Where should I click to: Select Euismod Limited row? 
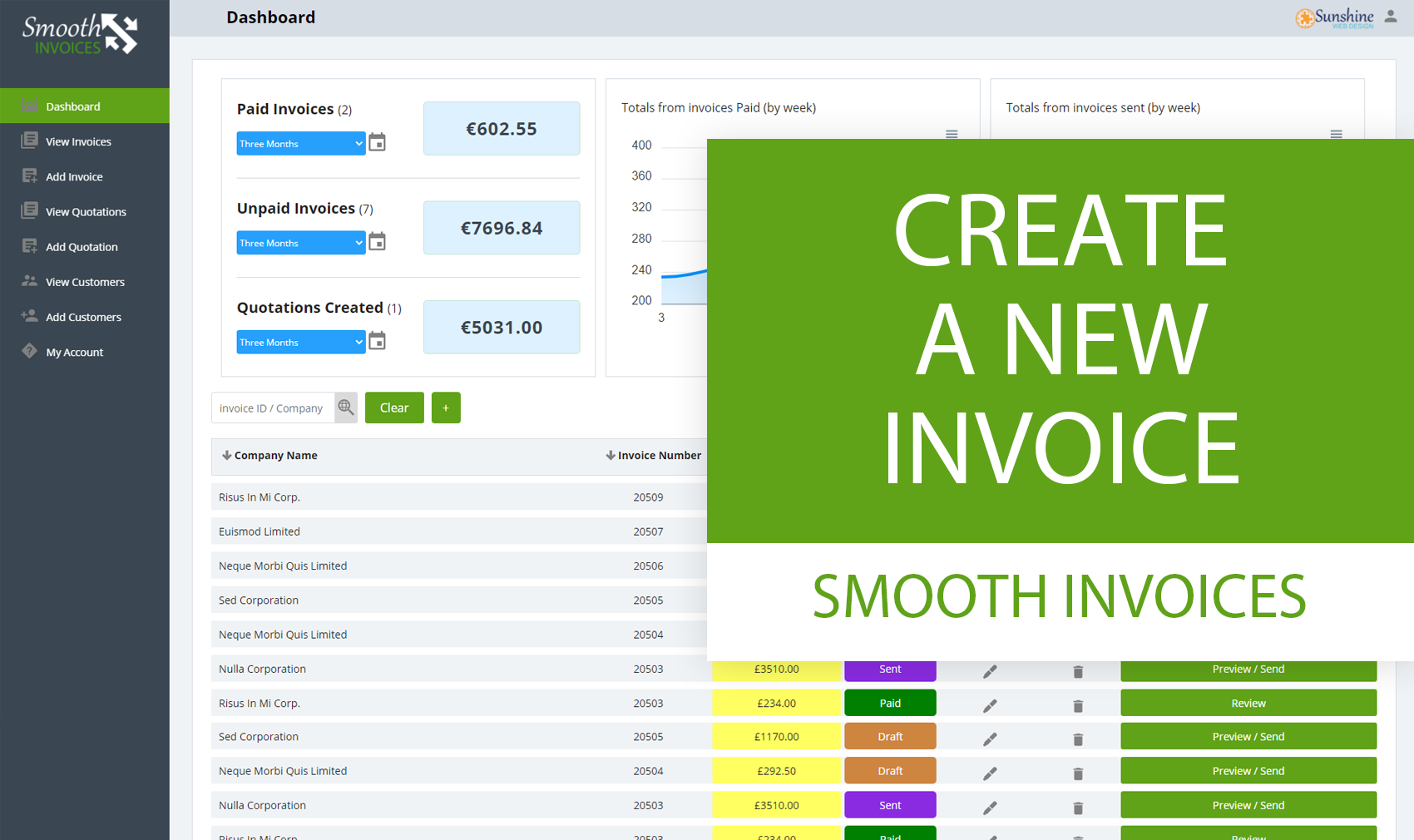pyautogui.click(x=459, y=531)
